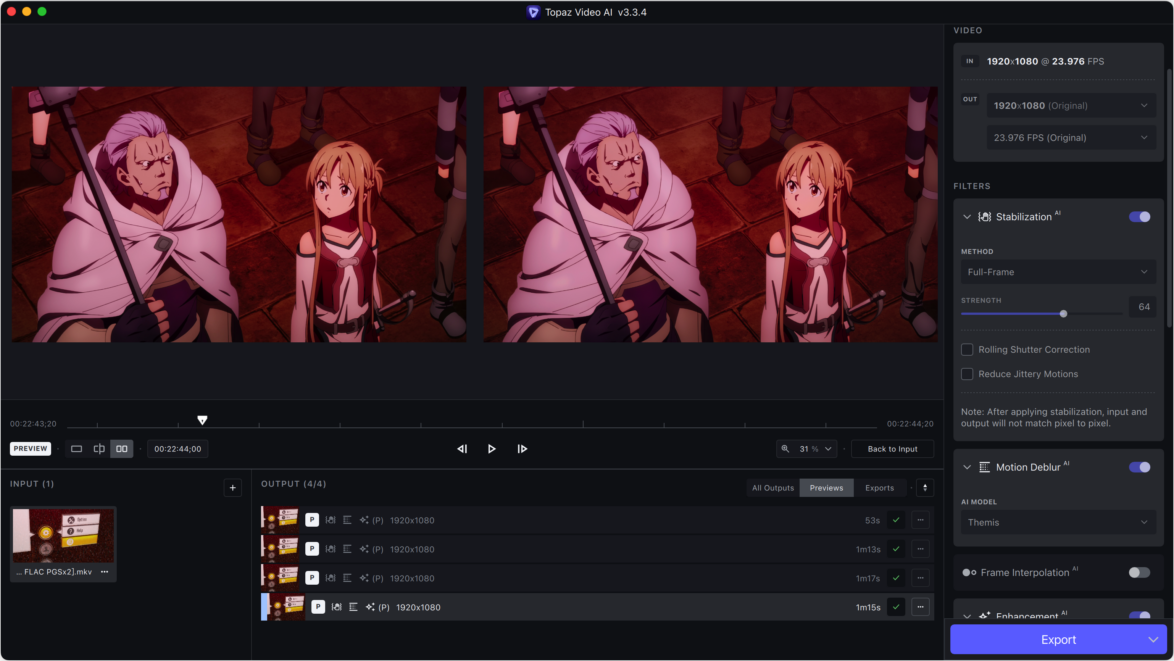Switch to single view layout icon

click(76, 449)
